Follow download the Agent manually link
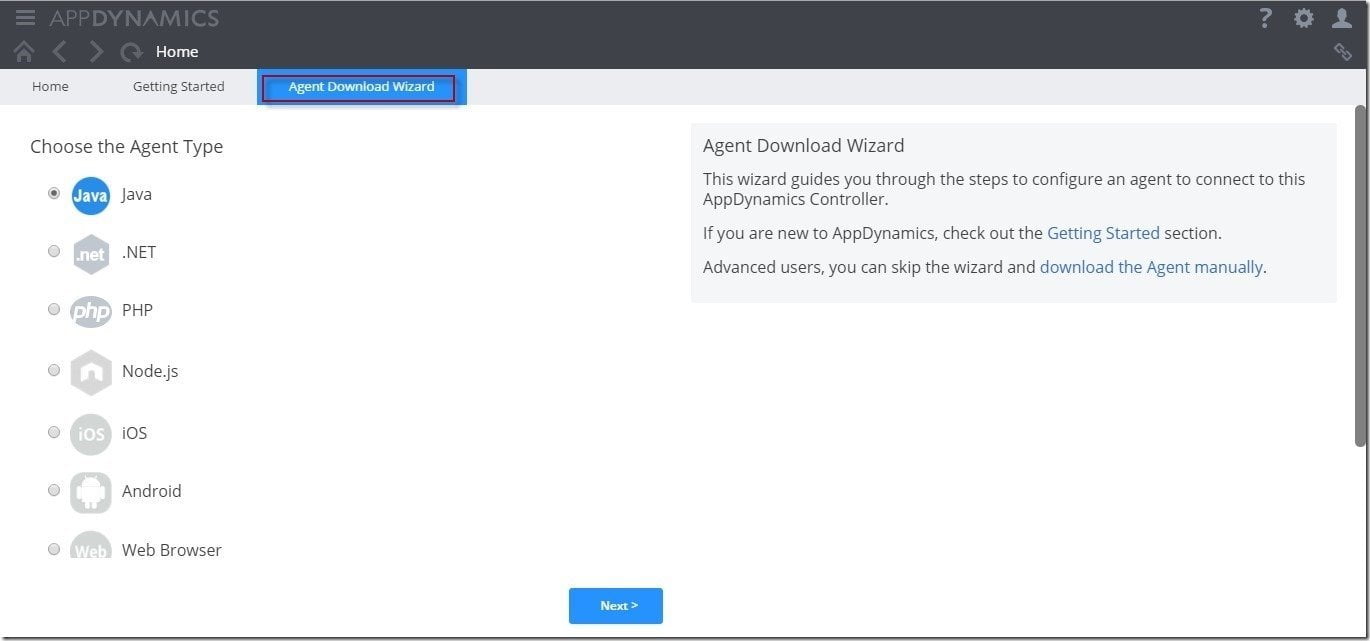The image size is (1370, 641). [x=1151, y=267]
